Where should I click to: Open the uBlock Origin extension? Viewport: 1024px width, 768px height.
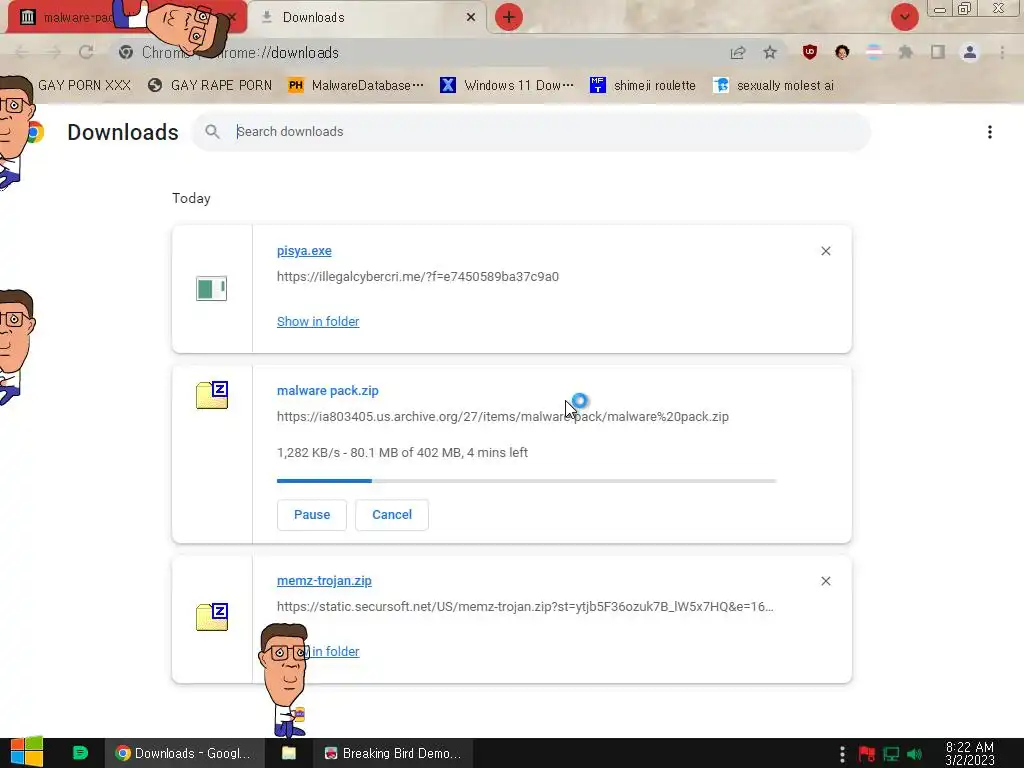pyautogui.click(x=810, y=52)
